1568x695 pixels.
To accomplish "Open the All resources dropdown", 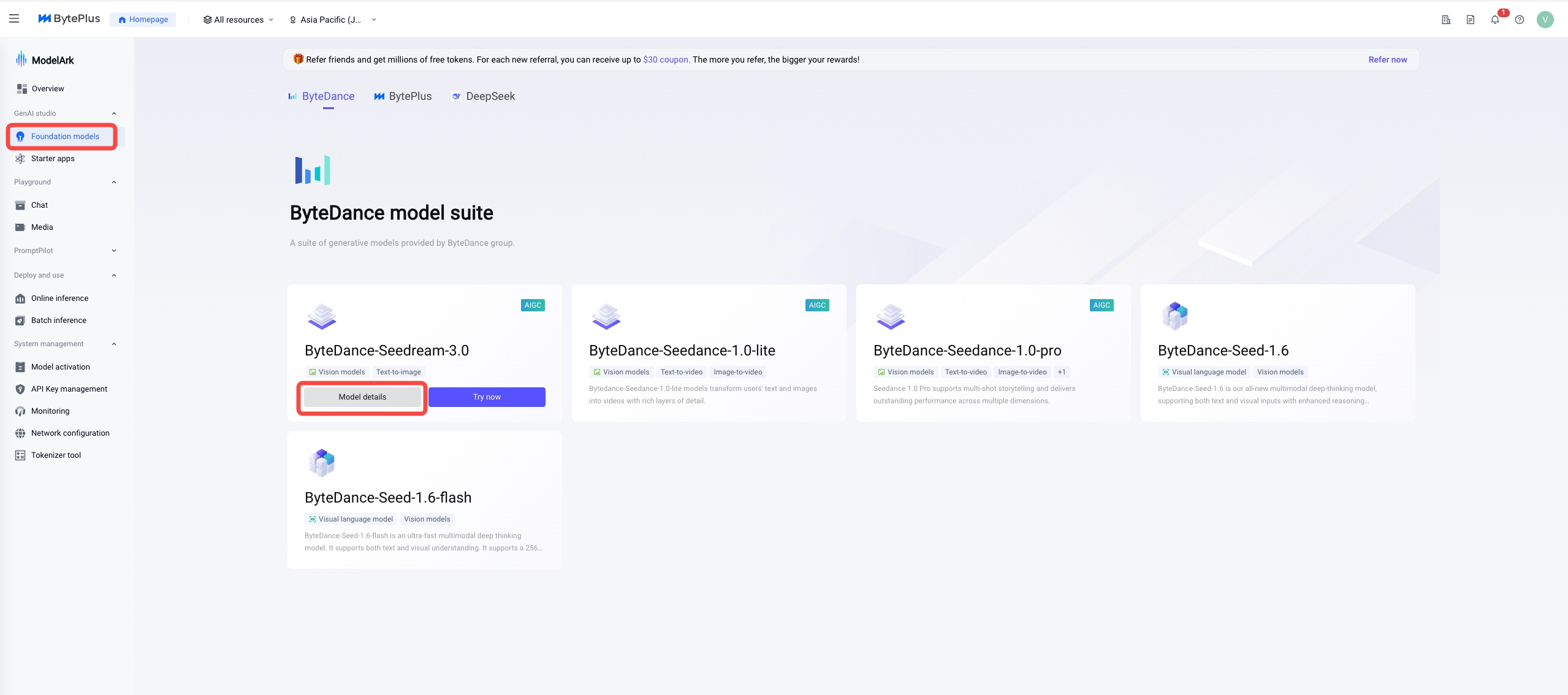I will (238, 20).
